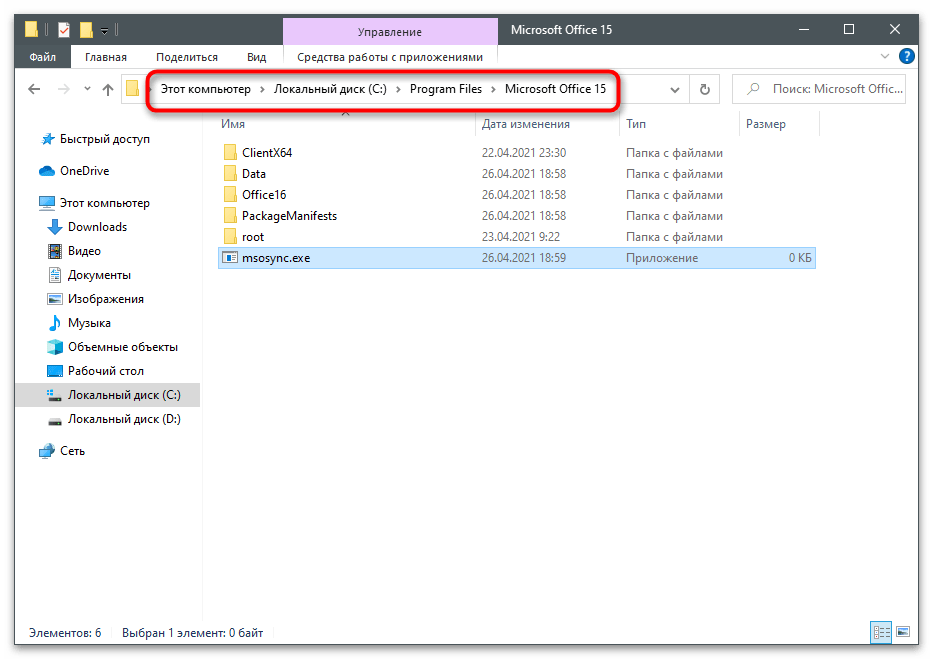Click the OneDrive cloud icon
Viewport: 933px width, 659px height.
click(47, 171)
